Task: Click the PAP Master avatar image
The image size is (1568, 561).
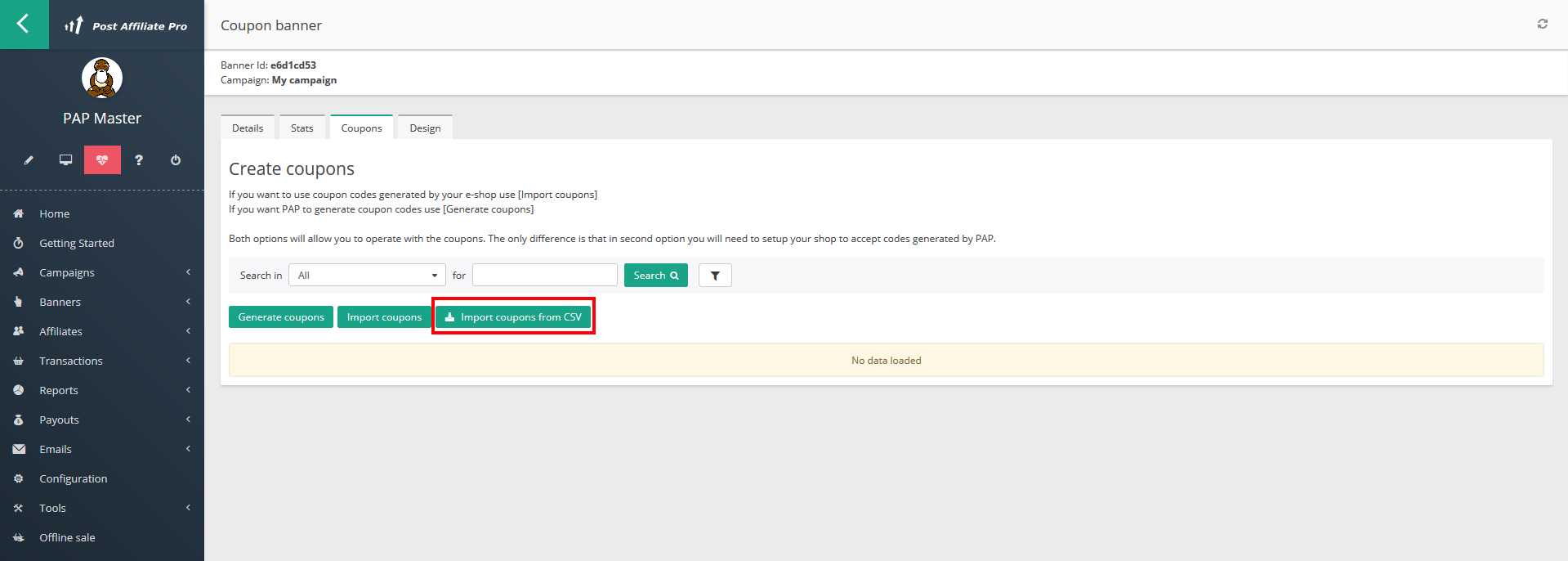Action: 102,79
